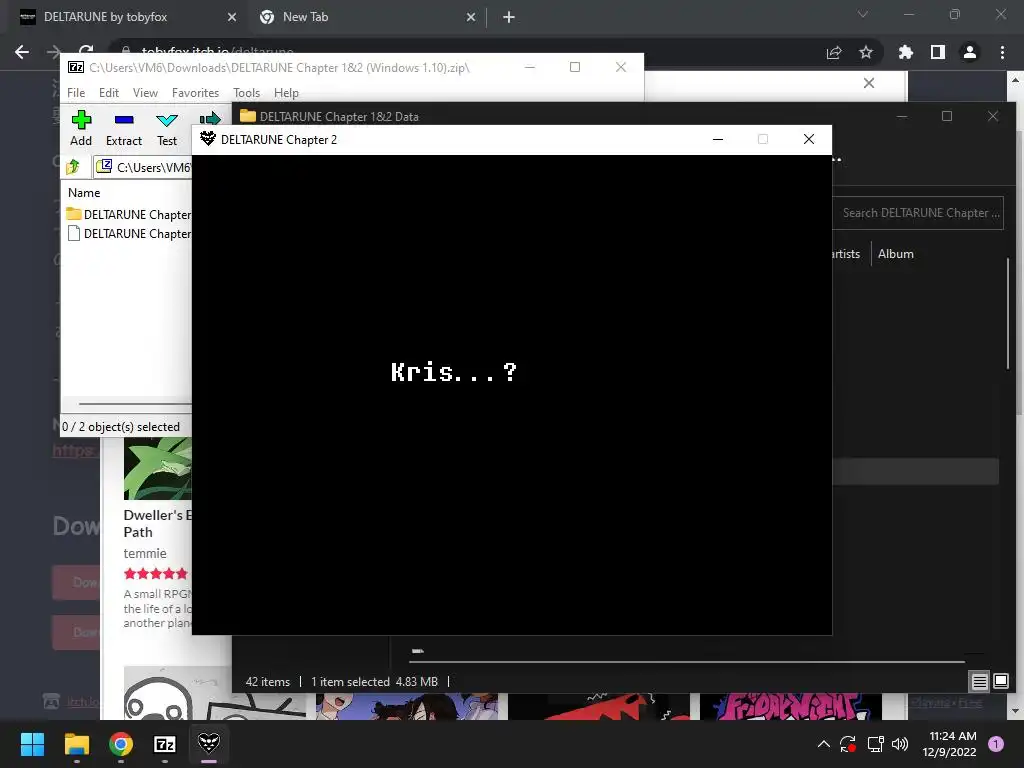Click the 7-Zip address path field
This screenshot has width=1024, height=768.
[143, 167]
